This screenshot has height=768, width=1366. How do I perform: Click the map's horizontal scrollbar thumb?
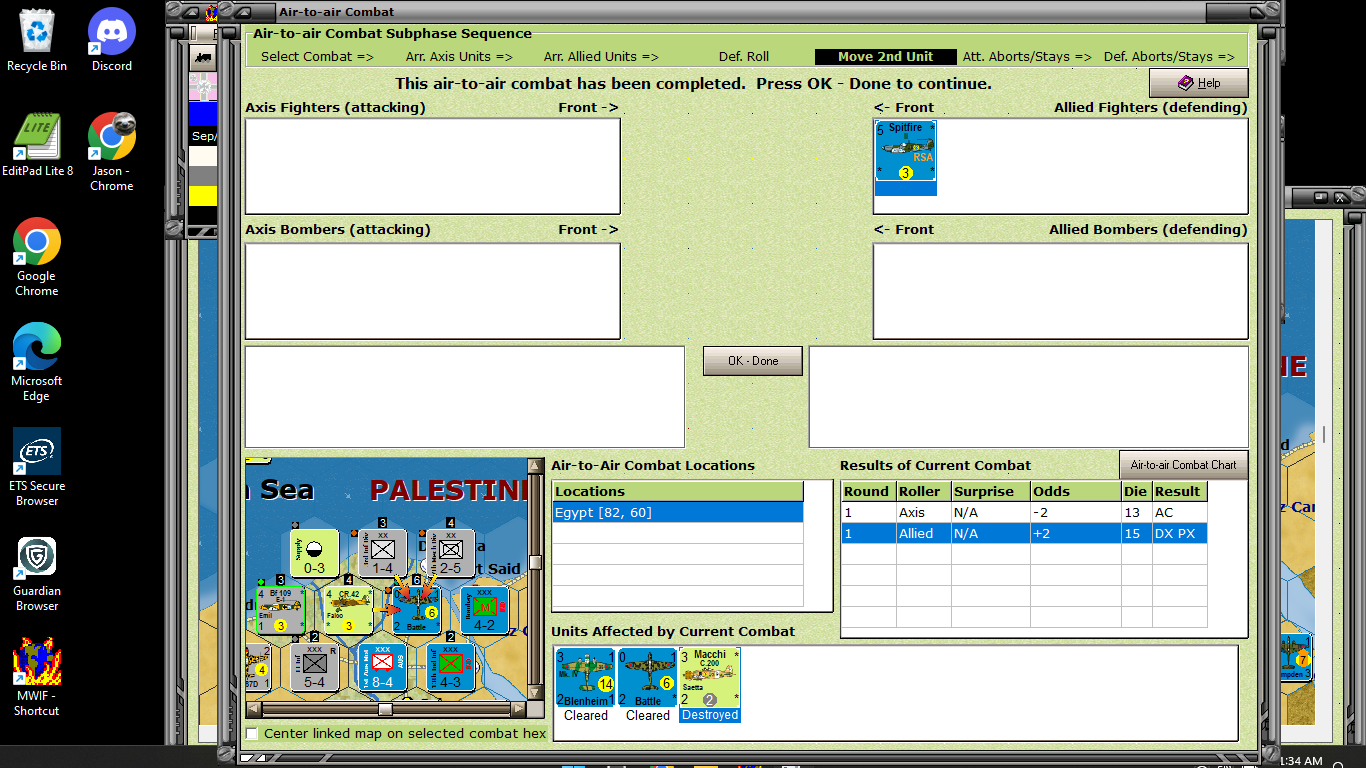tap(385, 709)
